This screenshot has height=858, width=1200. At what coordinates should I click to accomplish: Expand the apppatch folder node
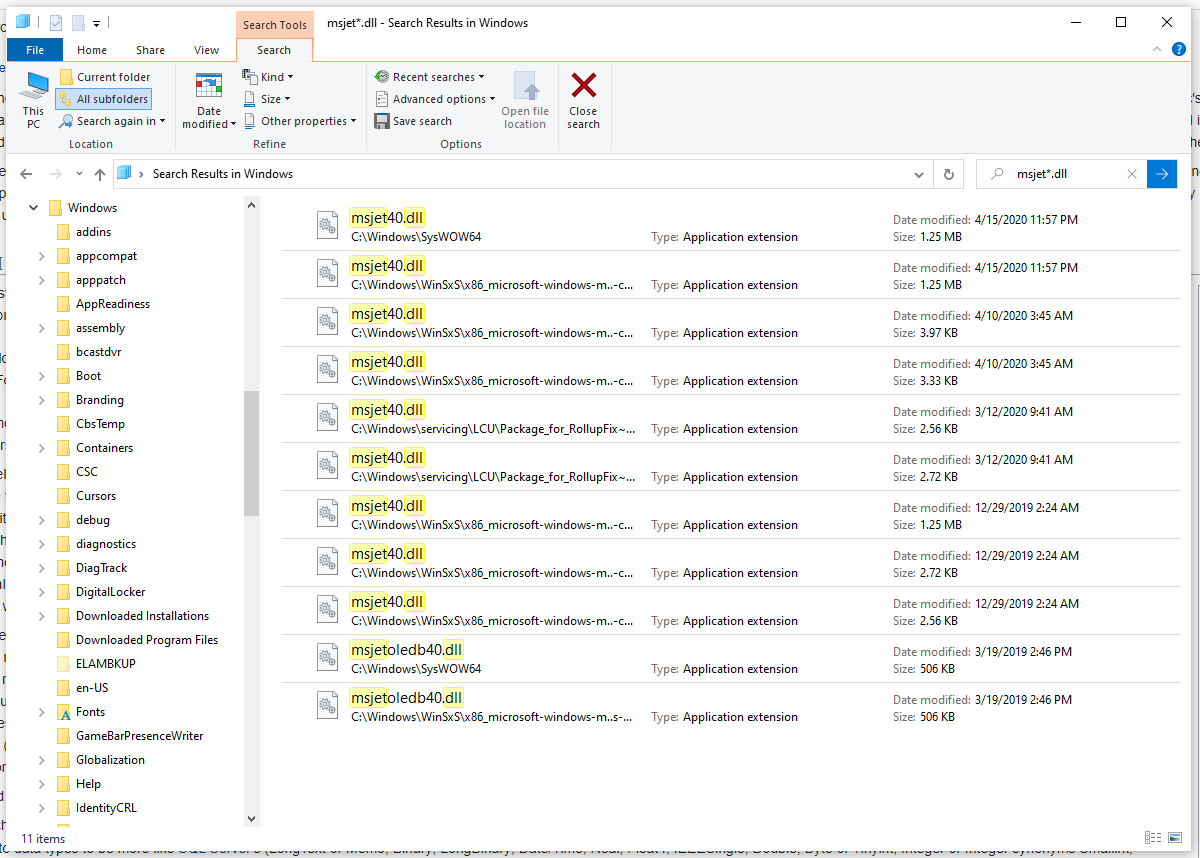pos(41,280)
